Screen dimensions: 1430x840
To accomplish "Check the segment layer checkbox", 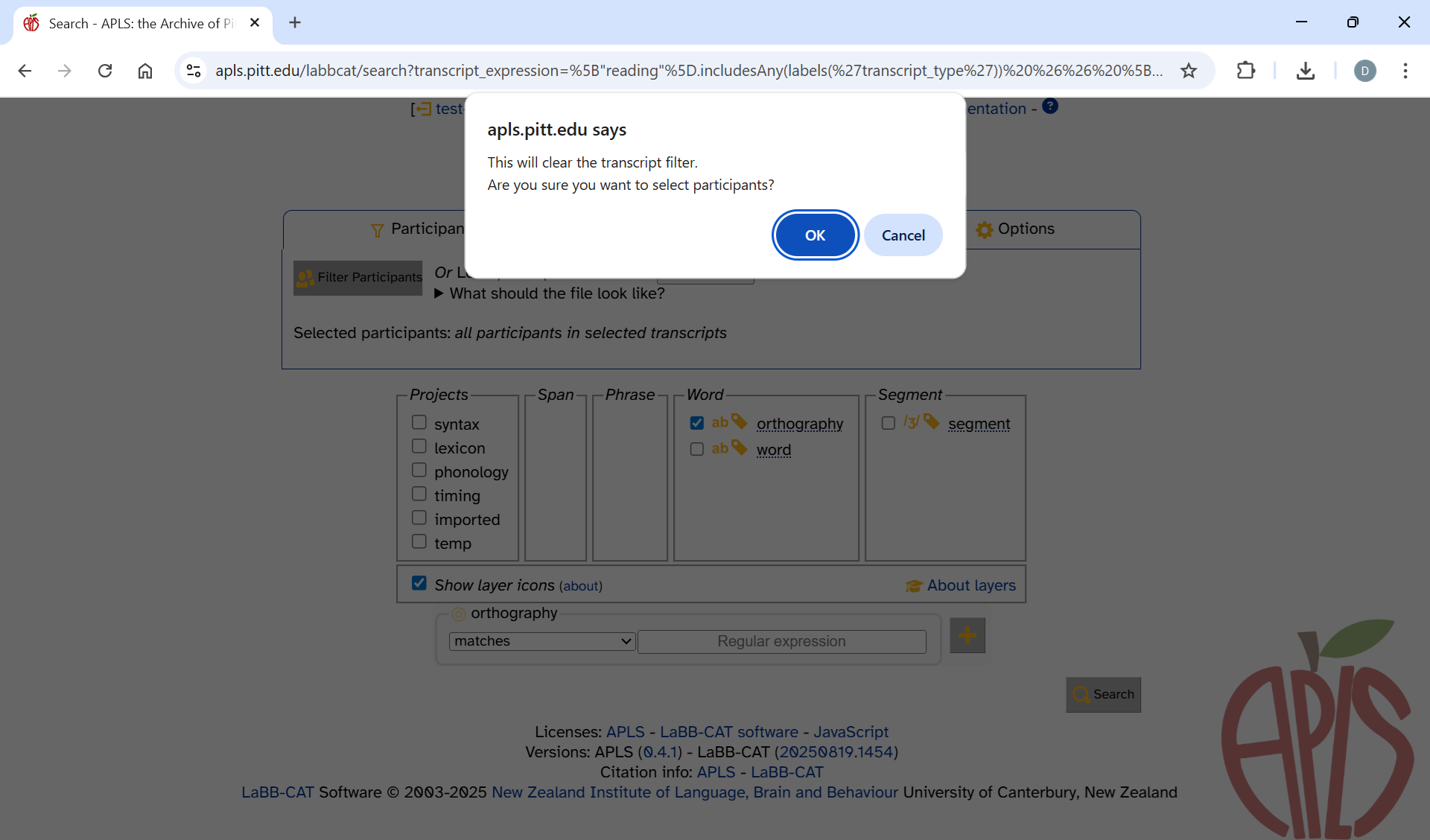I will (x=888, y=423).
